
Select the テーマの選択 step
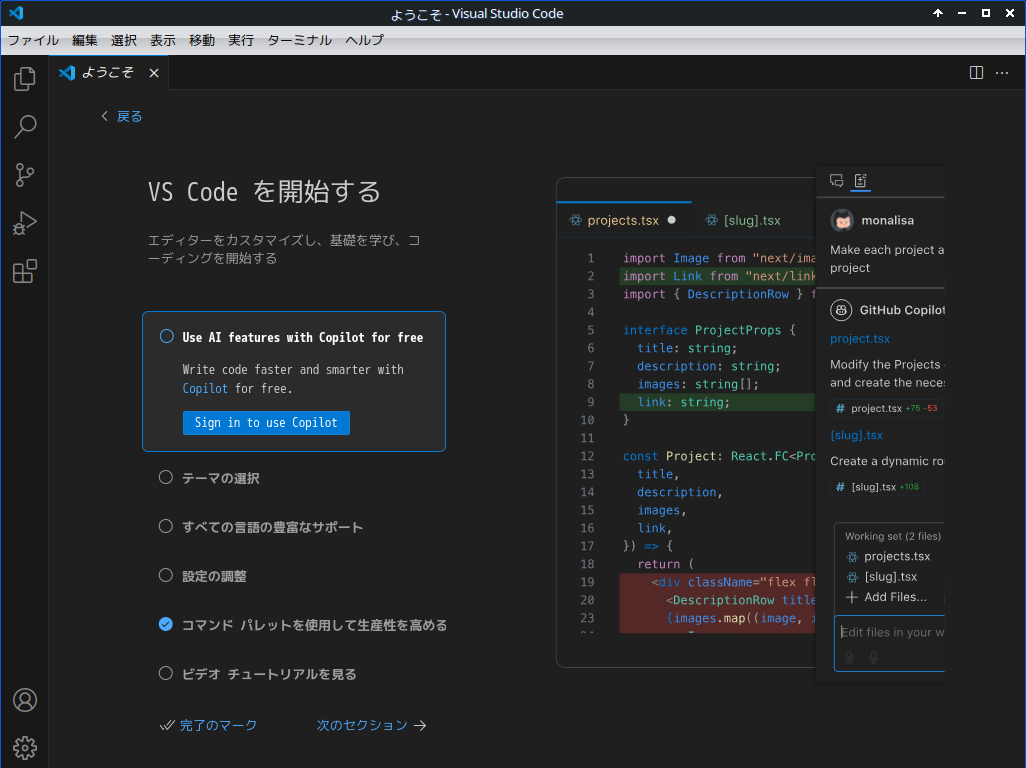[220, 478]
